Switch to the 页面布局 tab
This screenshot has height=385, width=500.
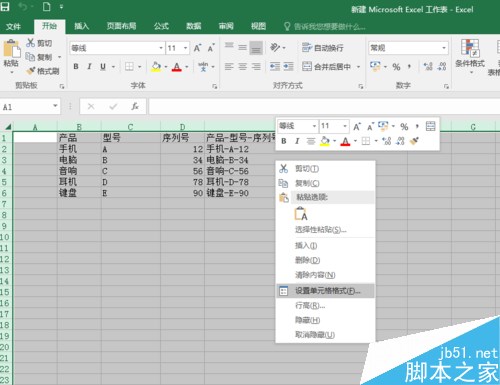121,26
